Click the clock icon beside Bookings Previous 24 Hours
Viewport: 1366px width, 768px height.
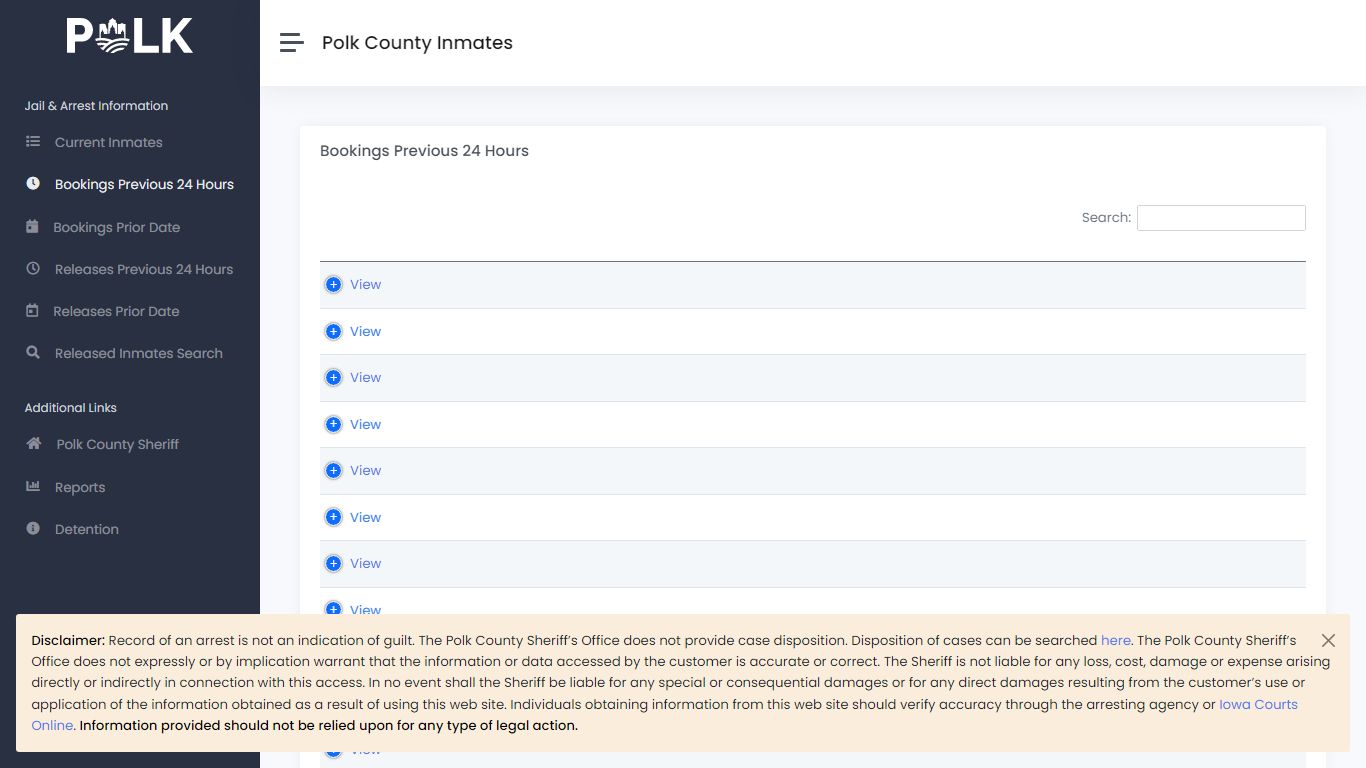33,184
